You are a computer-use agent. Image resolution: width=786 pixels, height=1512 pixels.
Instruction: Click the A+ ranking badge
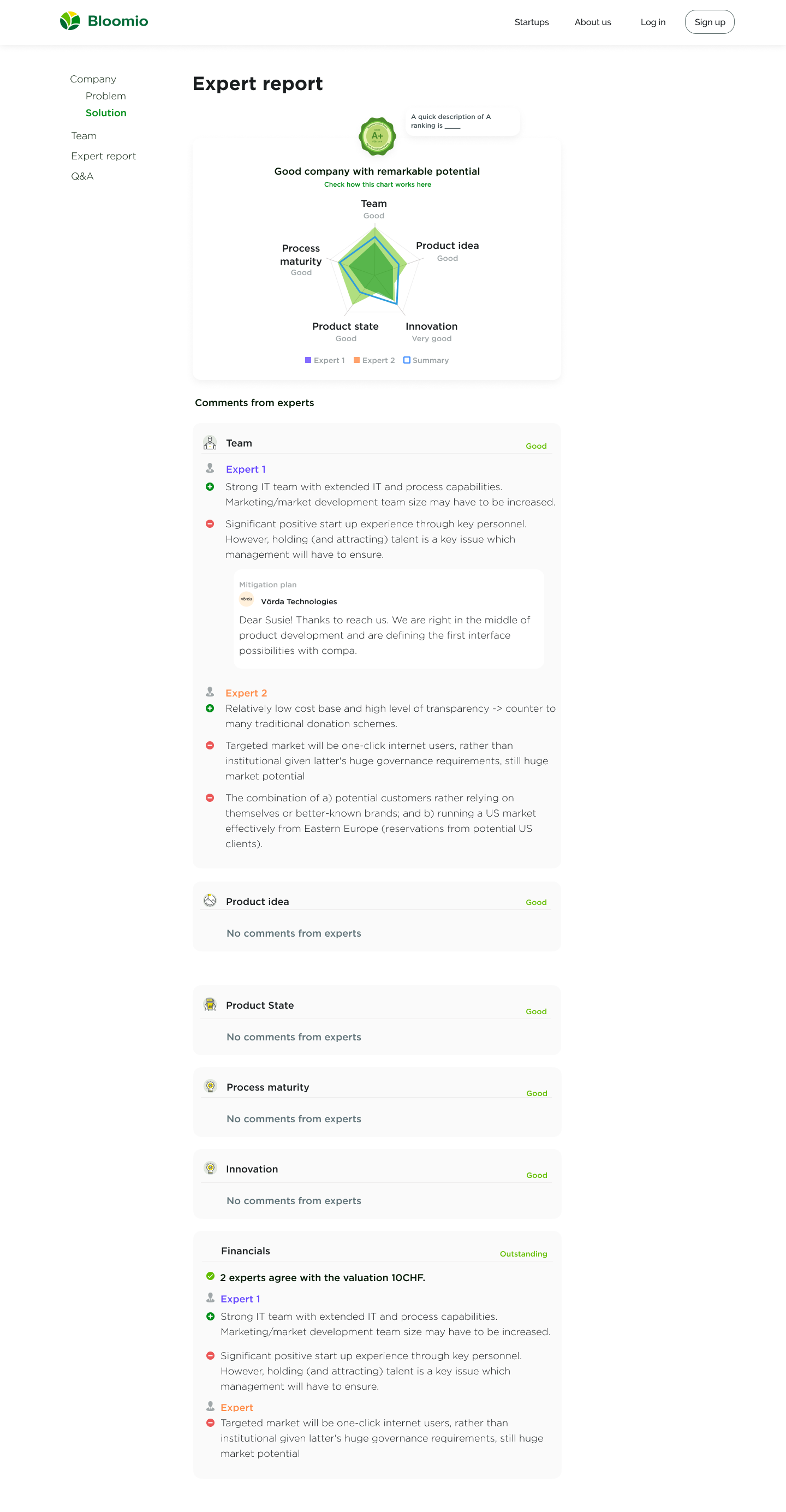coord(377,136)
